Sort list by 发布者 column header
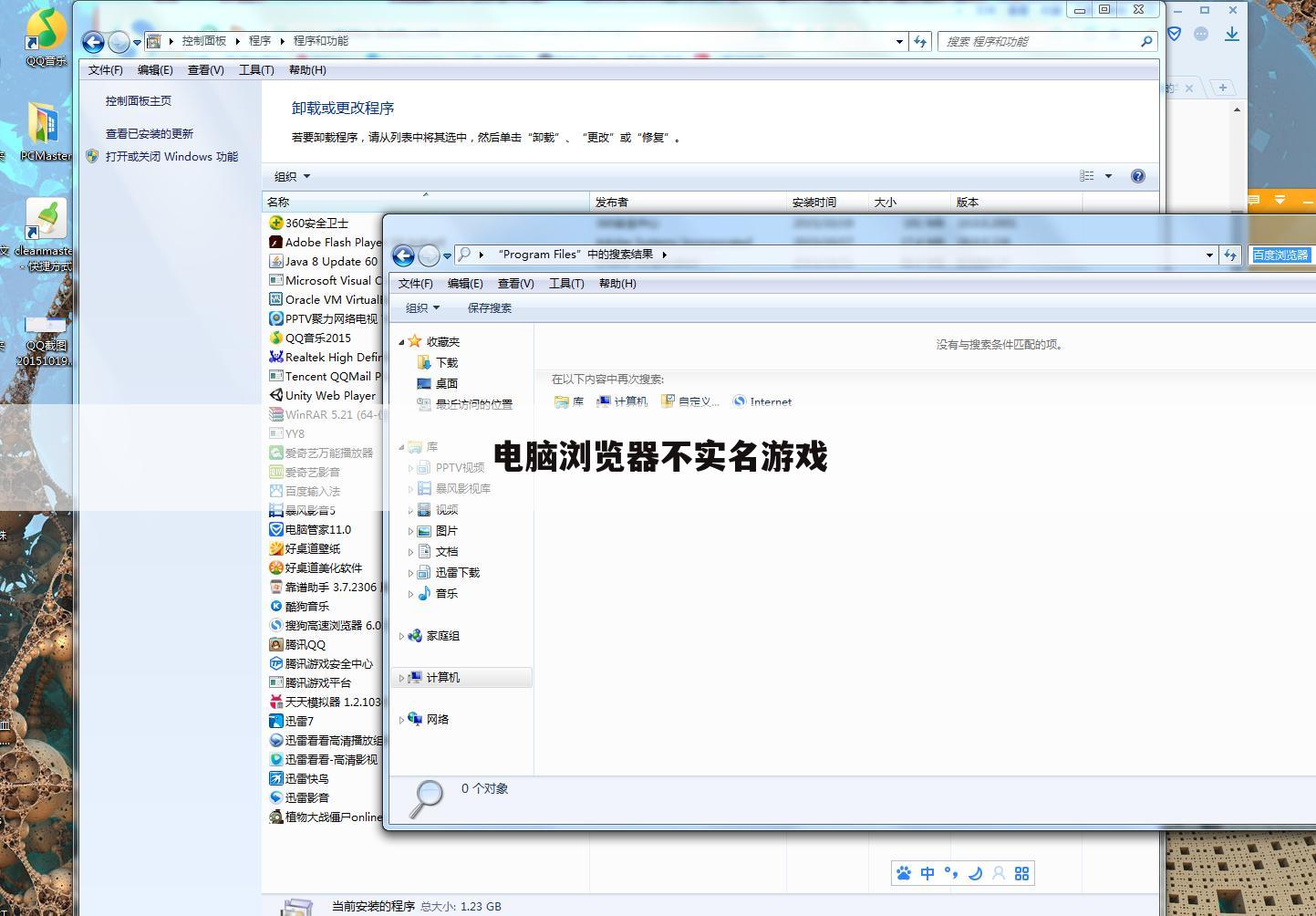 [x=689, y=202]
